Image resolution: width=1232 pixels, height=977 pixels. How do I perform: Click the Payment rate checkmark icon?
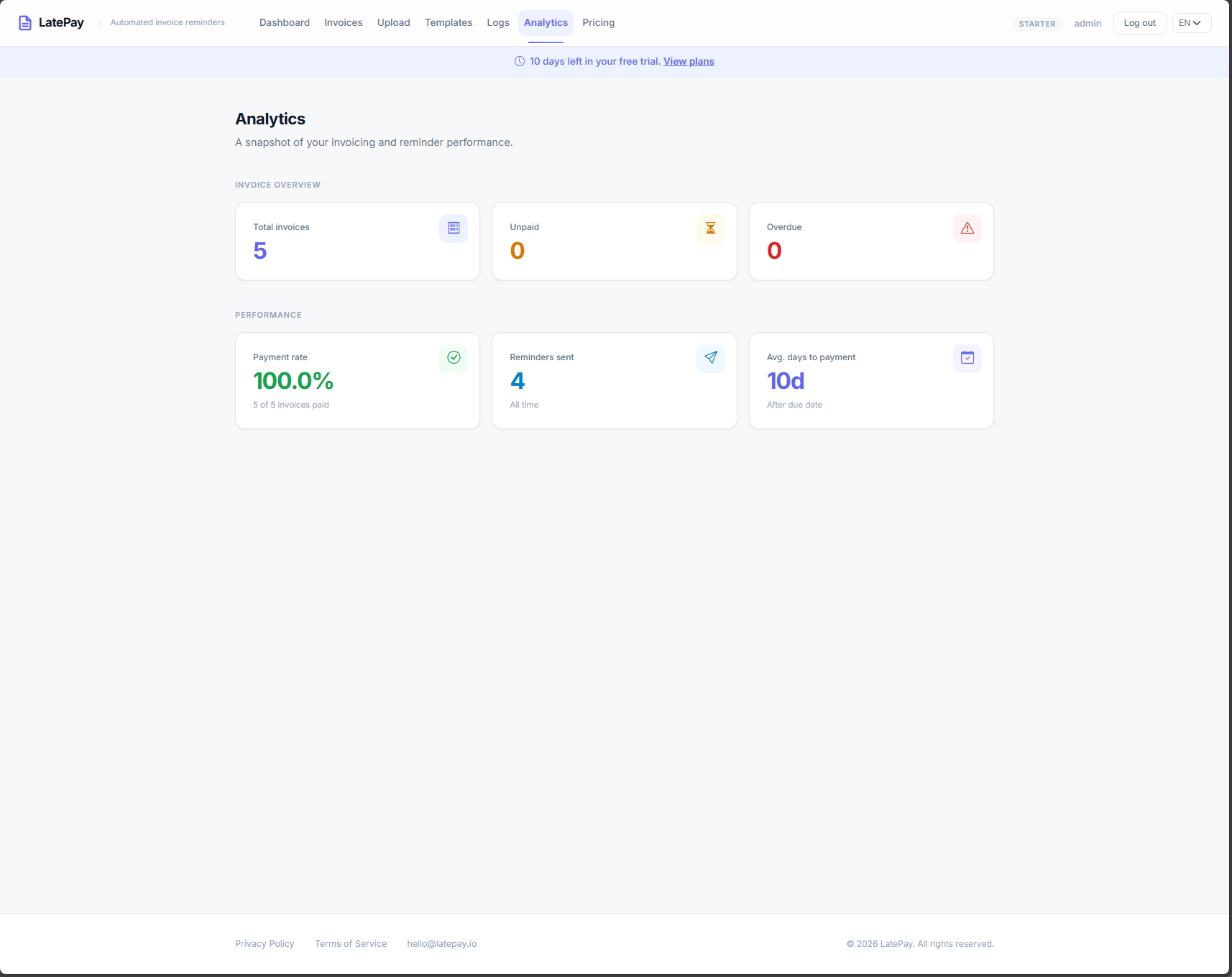[454, 357]
